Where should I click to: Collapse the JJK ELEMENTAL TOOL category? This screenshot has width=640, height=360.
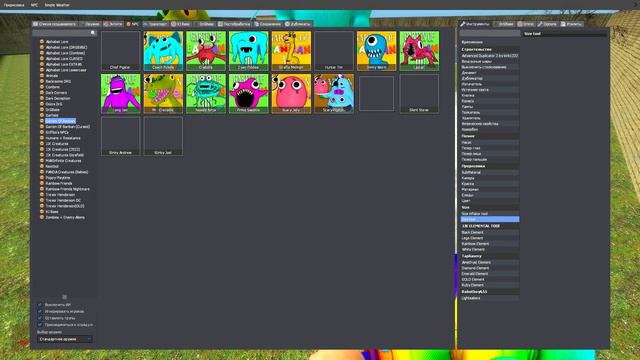pyautogui.click(x=490, y=226)
